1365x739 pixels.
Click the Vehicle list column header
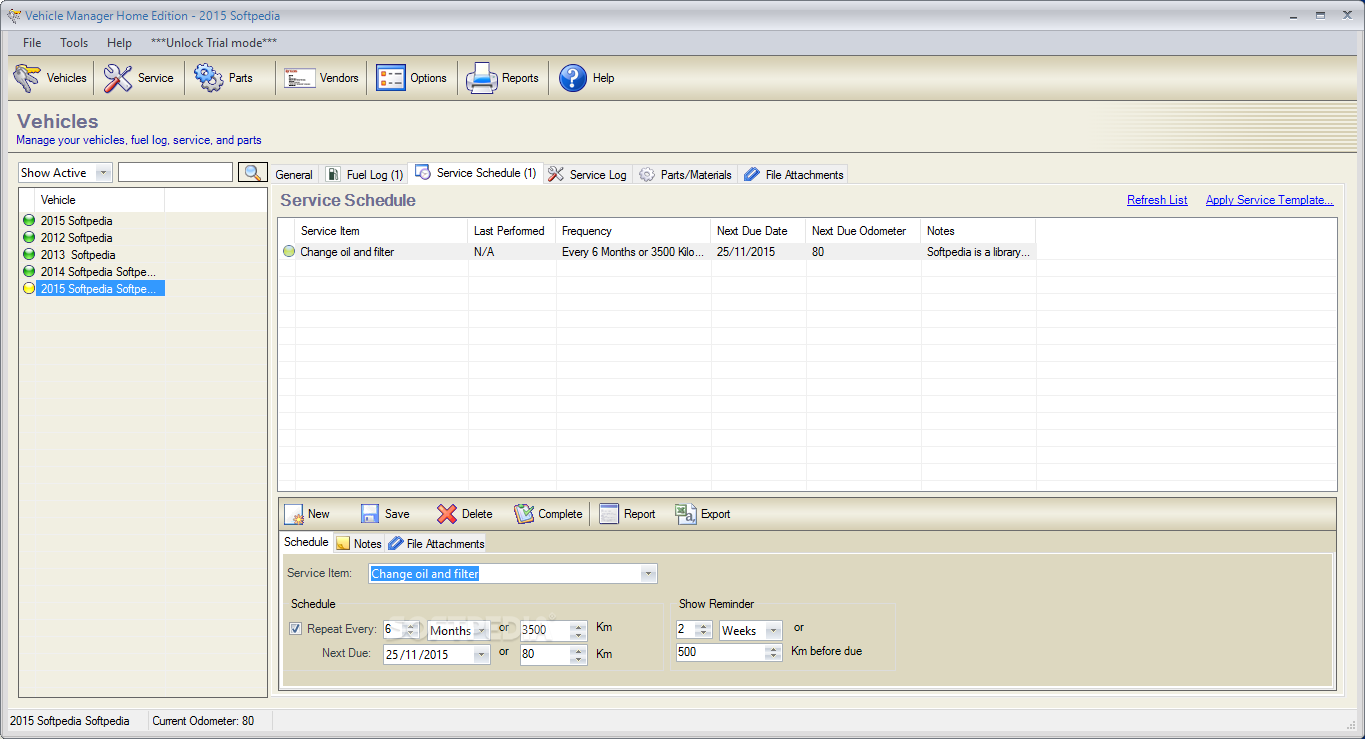(x=100, y=200)
